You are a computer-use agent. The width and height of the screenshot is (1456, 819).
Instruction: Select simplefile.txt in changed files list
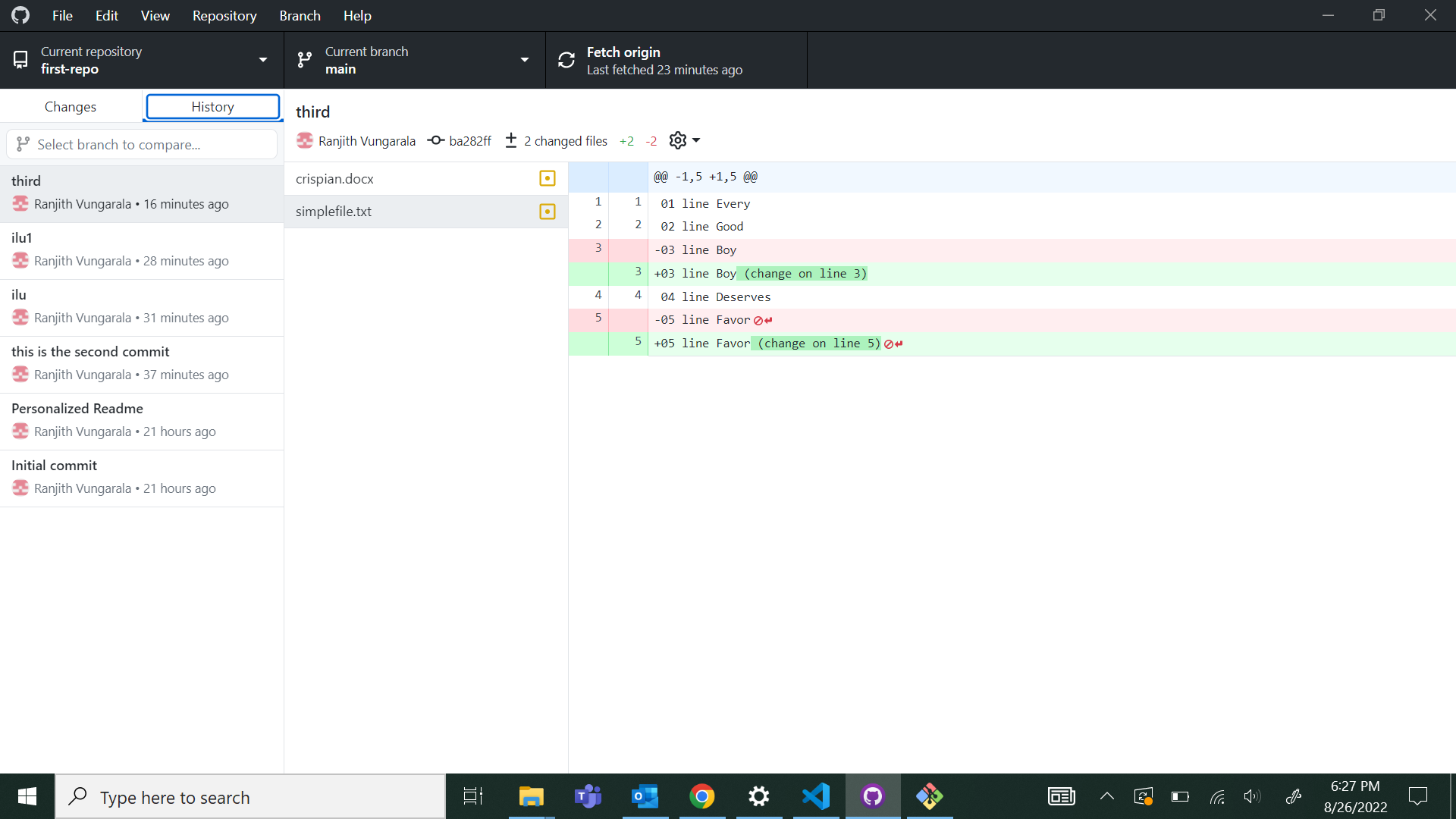click(x=426, y=212)
